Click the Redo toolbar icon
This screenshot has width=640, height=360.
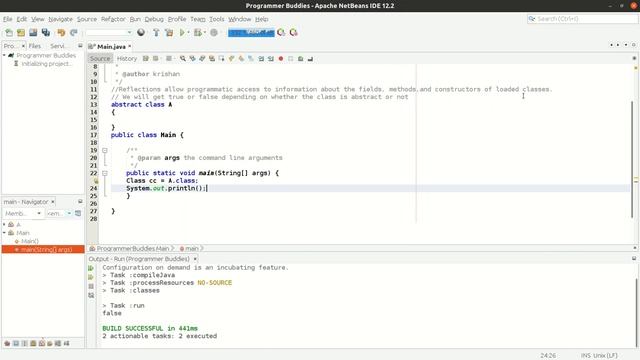tap(73, 33)
